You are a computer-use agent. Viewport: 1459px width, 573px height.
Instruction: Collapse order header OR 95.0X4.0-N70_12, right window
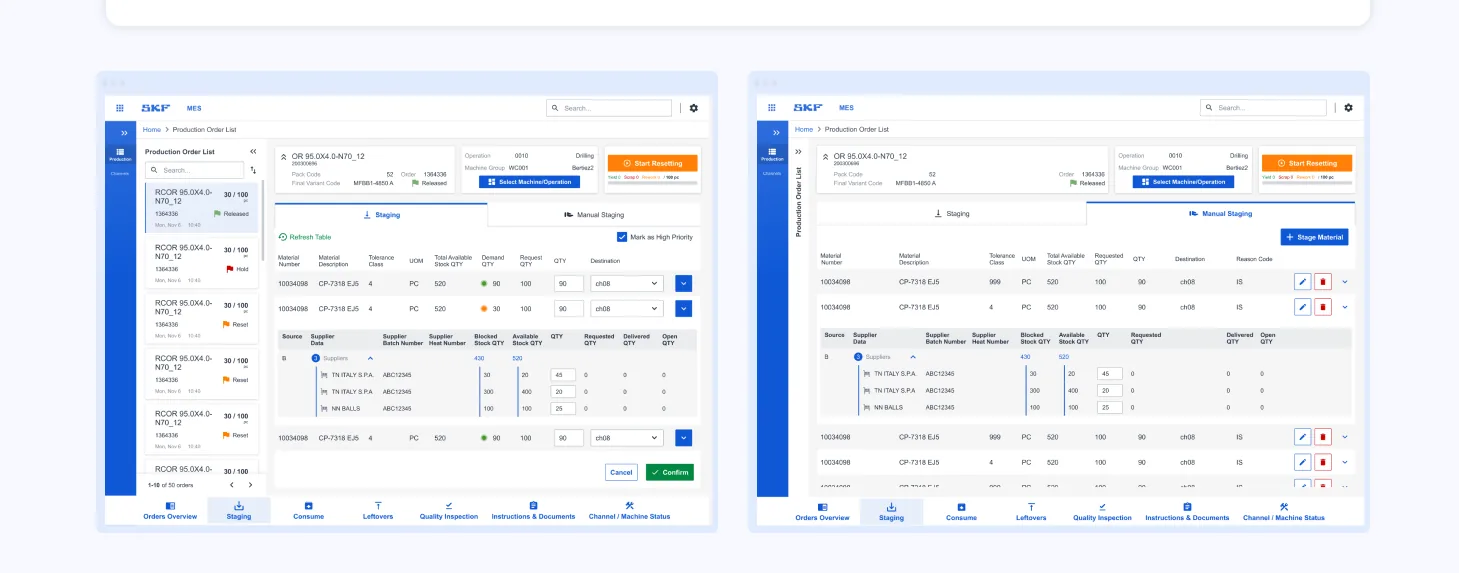click(x=825, y=157)
